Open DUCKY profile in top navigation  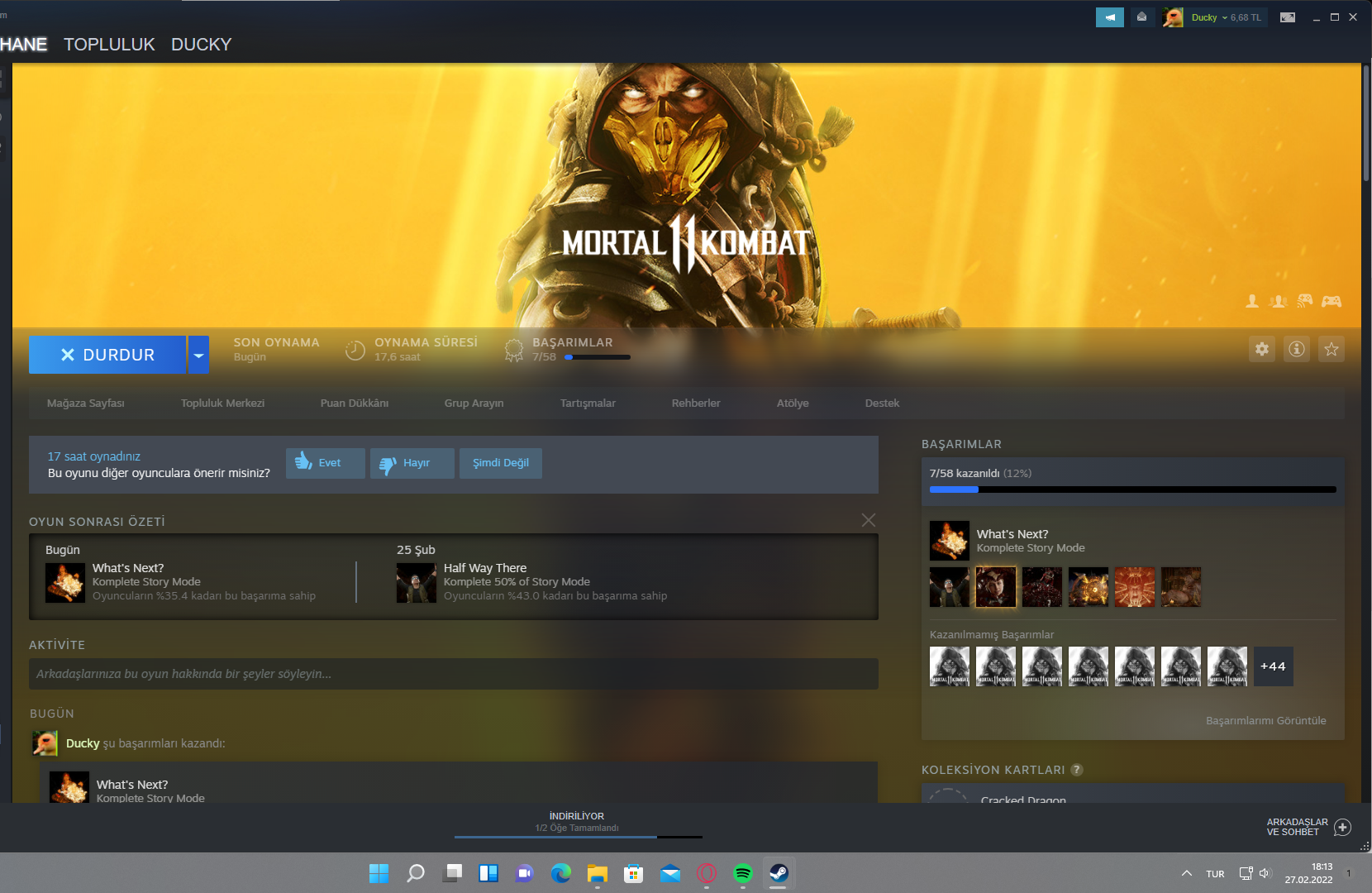tap(202, 45)
